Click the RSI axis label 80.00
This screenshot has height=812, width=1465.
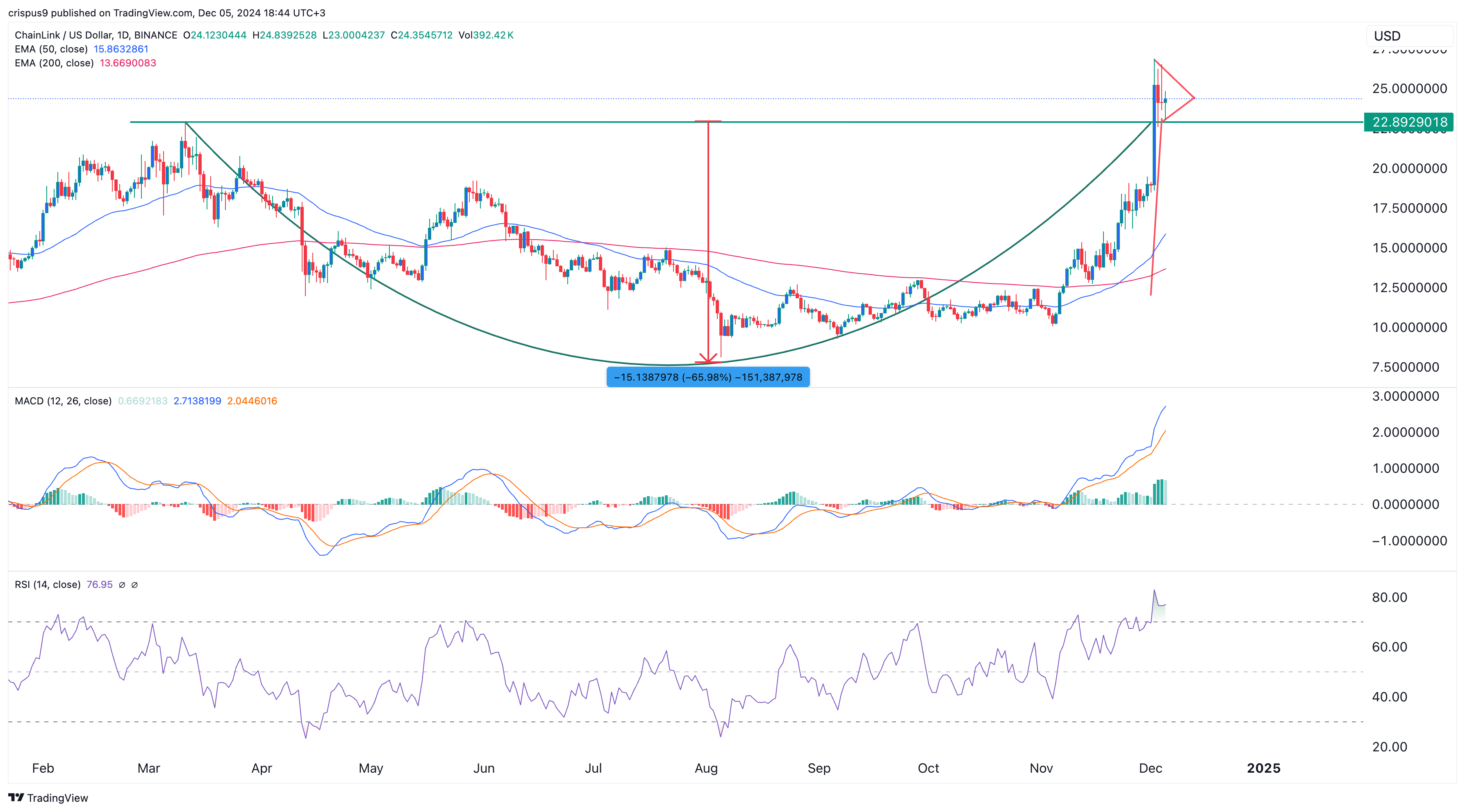tap(1390, 598)
